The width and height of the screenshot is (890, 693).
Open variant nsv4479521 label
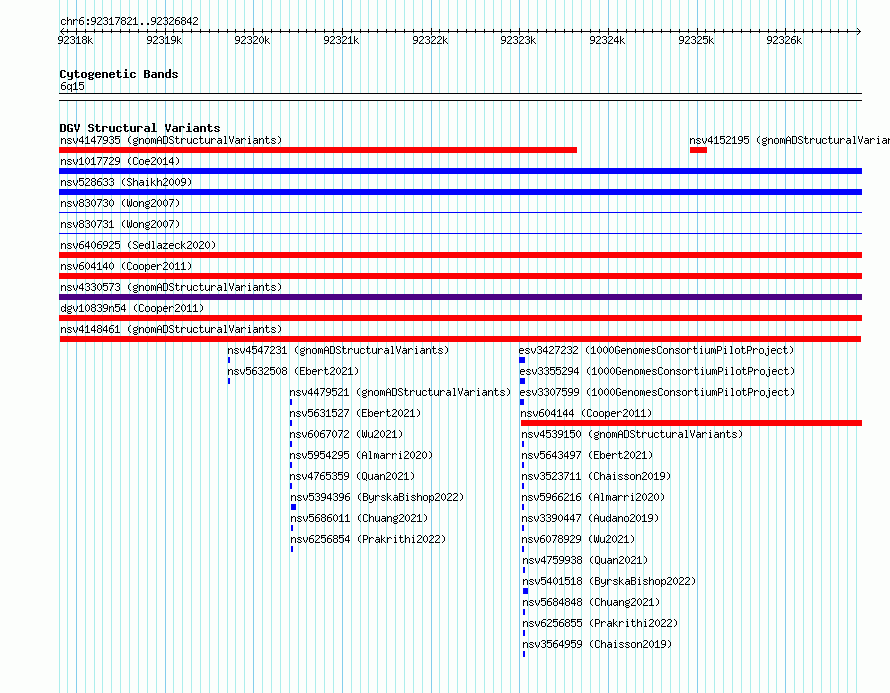[400, 392]
